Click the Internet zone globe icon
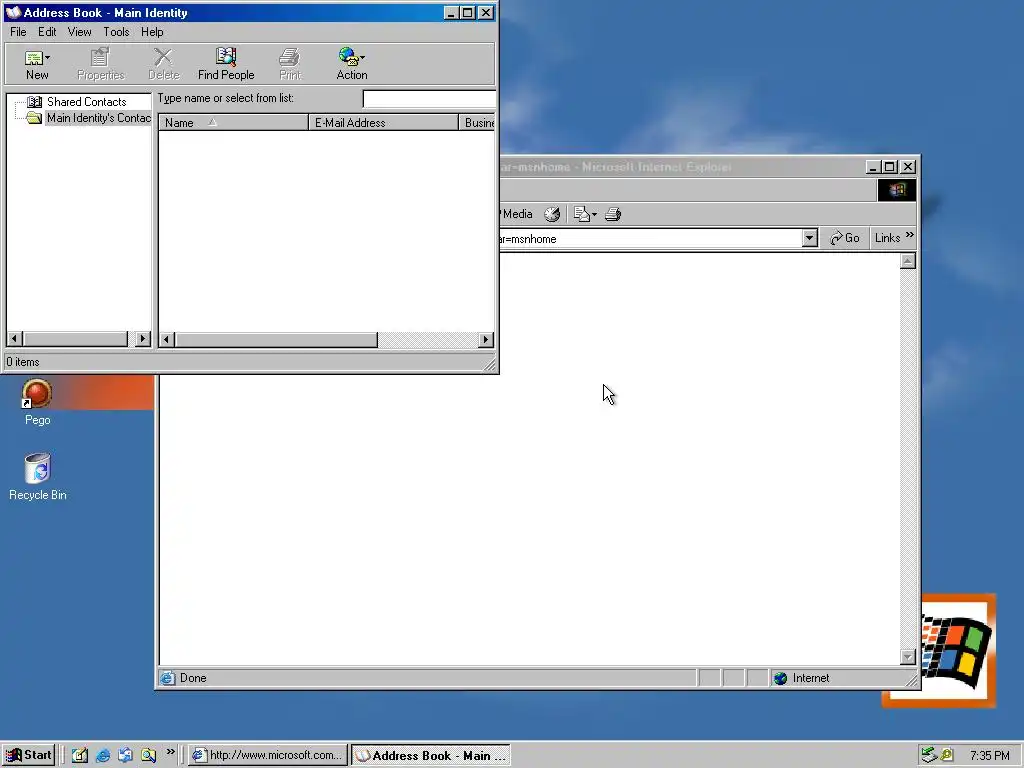Screen dimensions: 1024x768 pos(780,678)
